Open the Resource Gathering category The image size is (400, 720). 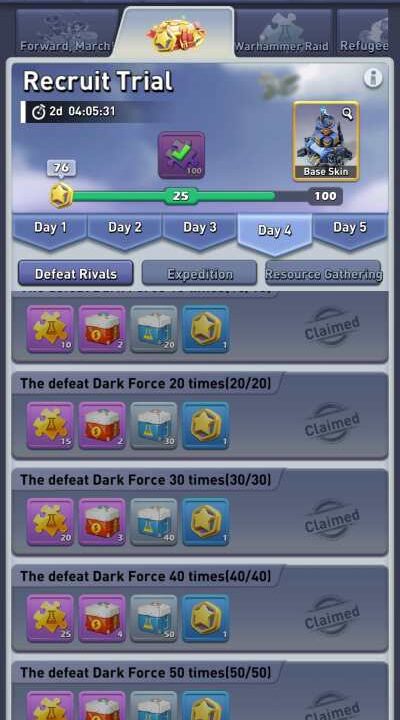pos(323,274)
